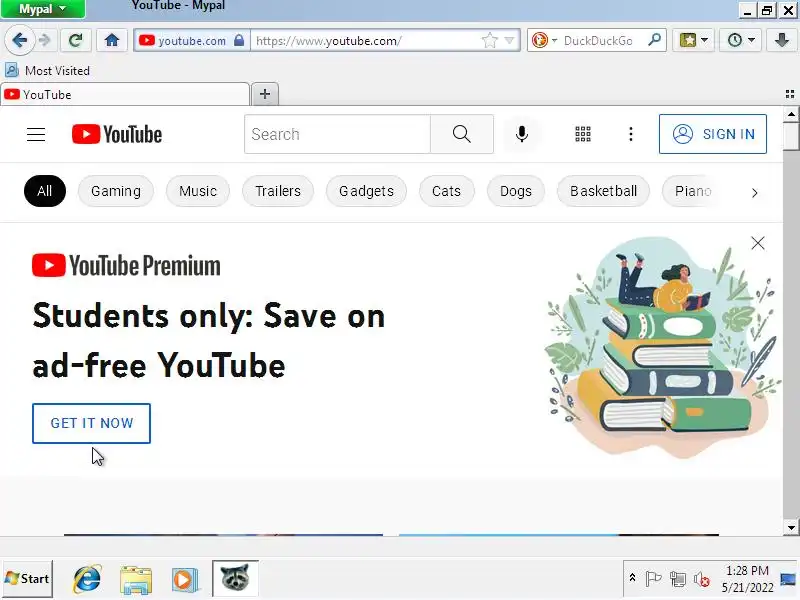Viewport: 800px width, 600px height.
Task: Bookmark this page with the star icon
Action: [x=489, y=40]
